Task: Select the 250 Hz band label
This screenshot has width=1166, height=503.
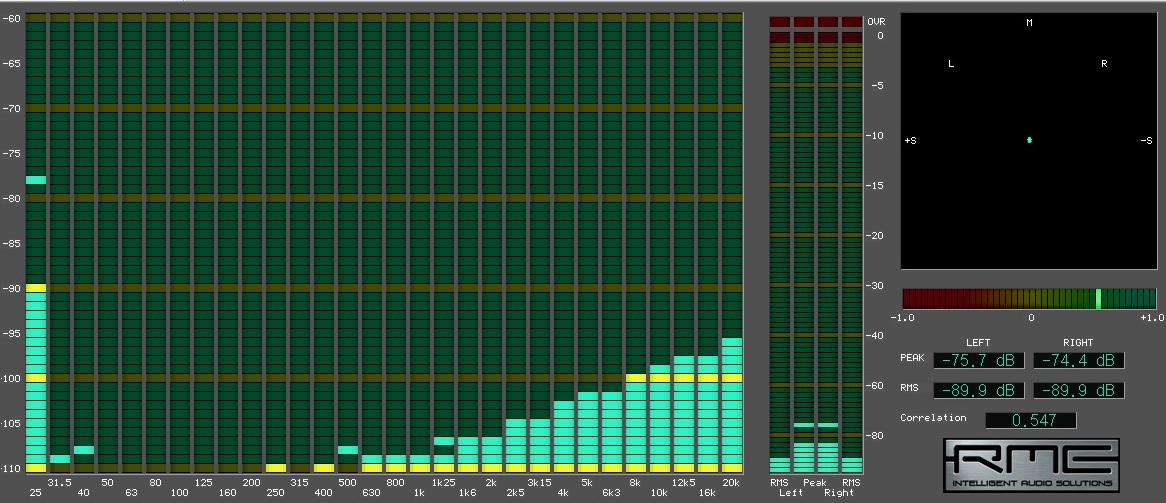Action: (x=275, y=493)
